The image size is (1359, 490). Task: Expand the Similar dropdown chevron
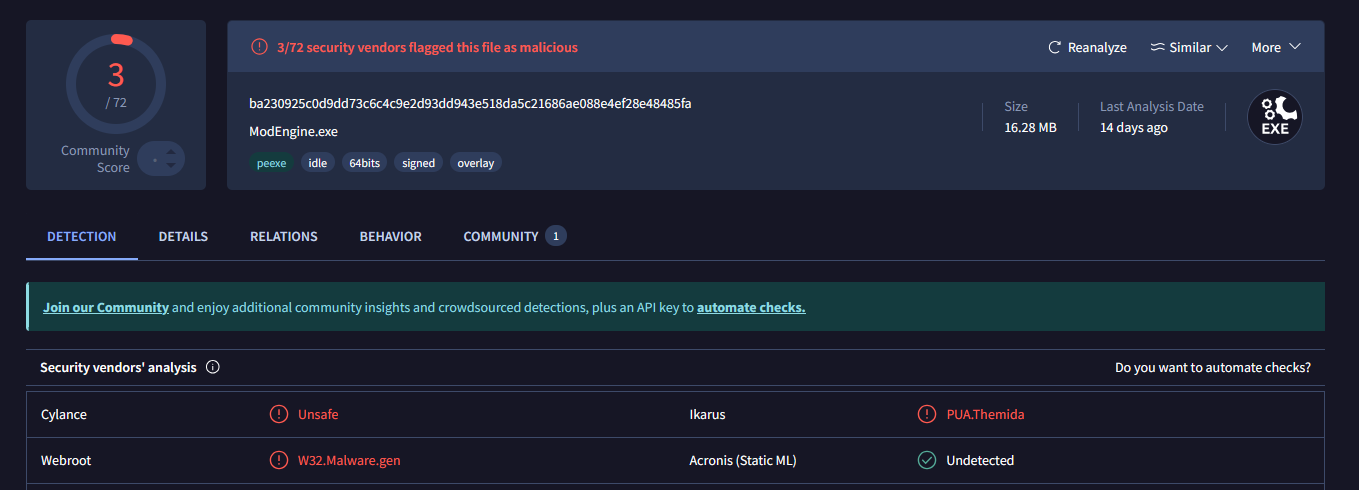pos(1221,47)
